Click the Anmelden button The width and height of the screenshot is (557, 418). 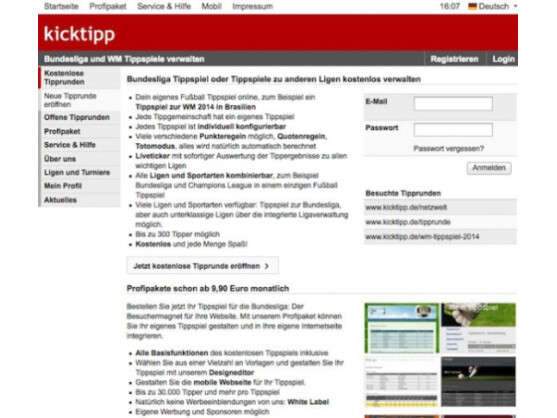click(489, 168)
